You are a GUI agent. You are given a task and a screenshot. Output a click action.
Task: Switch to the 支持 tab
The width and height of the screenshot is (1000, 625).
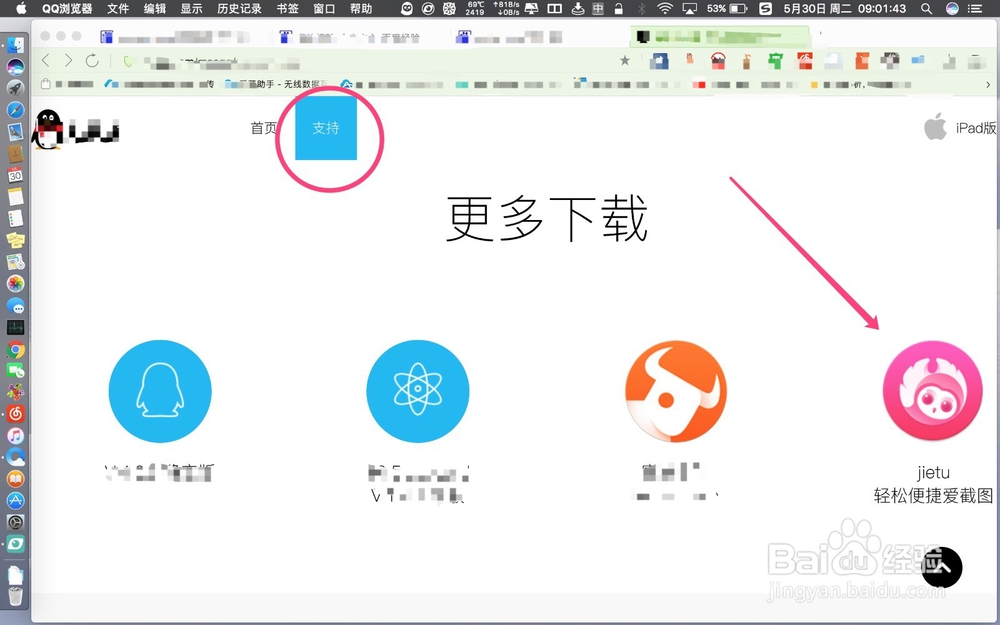tap(327, 128)
